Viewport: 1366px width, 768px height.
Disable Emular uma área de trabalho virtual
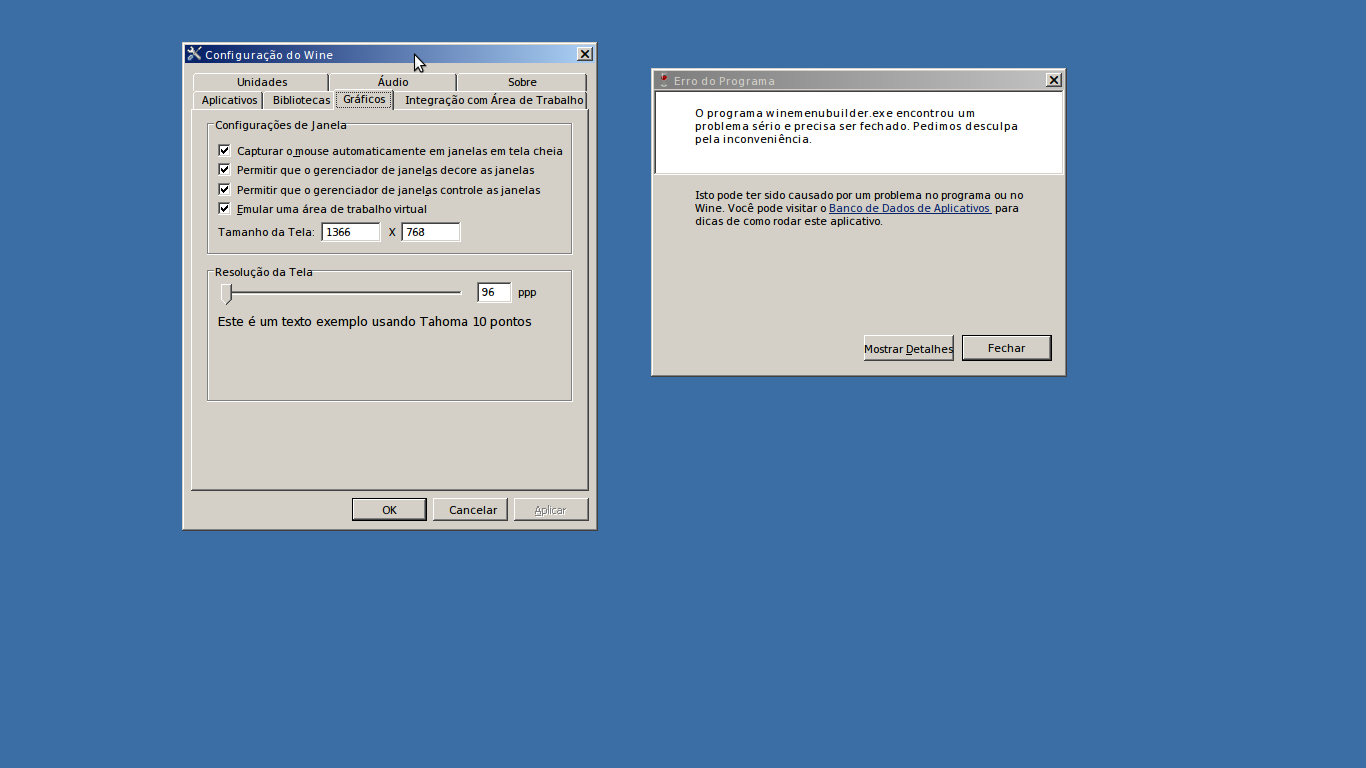(x=224, y=208)
